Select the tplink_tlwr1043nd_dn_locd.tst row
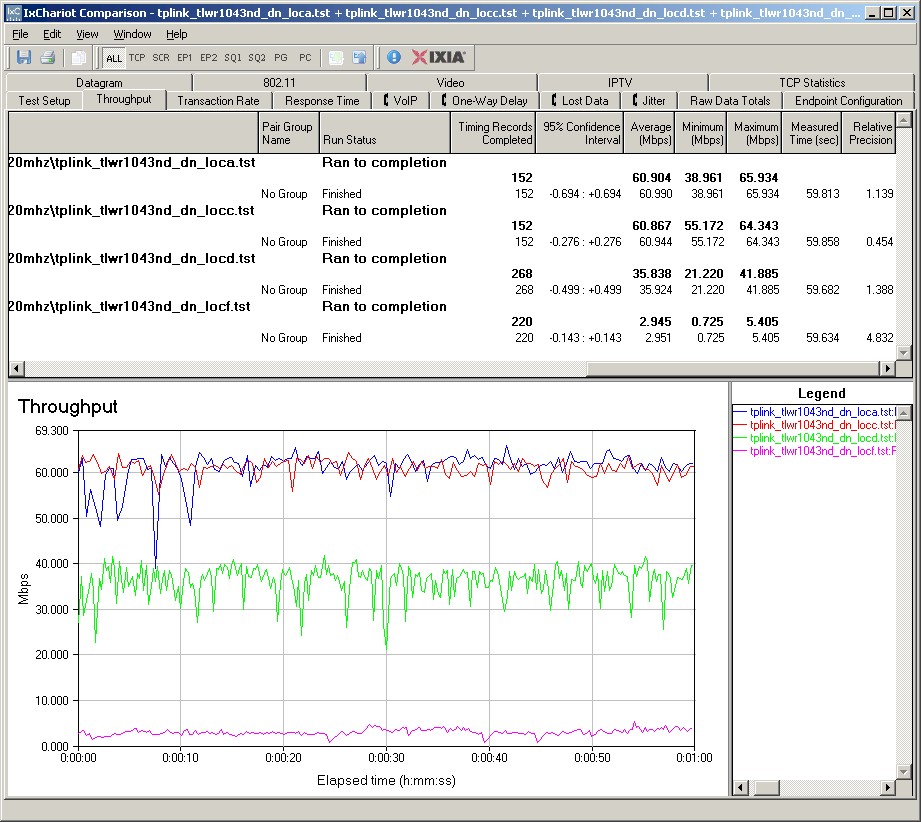 [452, 259]
